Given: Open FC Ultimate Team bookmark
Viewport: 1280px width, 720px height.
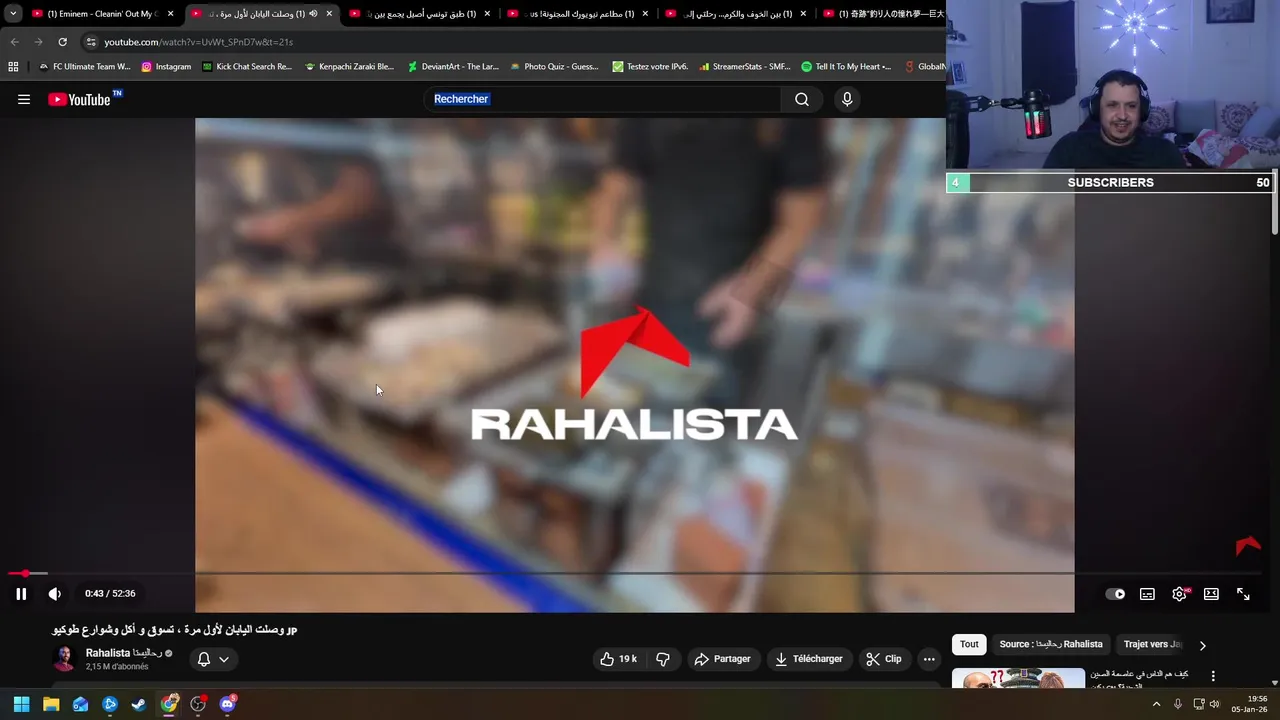Looking at the screenshot, I should point(85,67).
